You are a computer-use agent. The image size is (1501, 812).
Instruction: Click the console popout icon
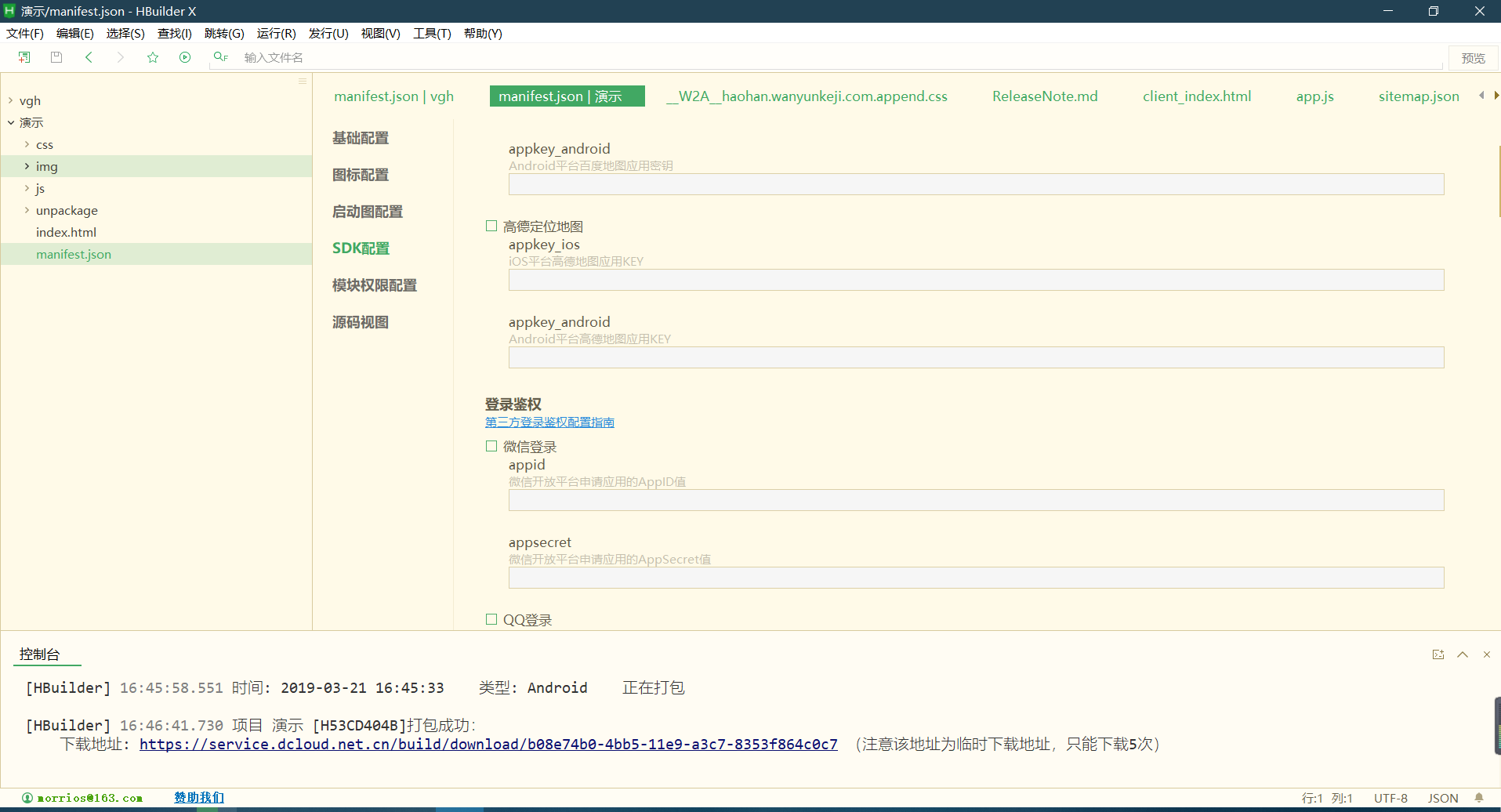[1438, 654]
